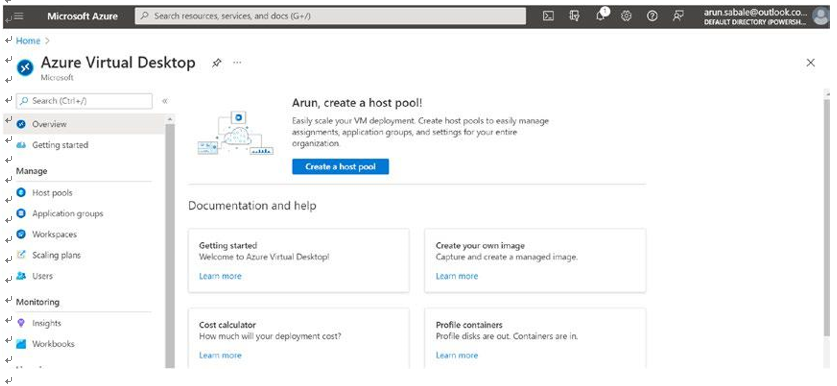Image resolution: width=837 pixels, height=386 pixels.
Task: Click the Monitoring section label
Action: (38, 302)
